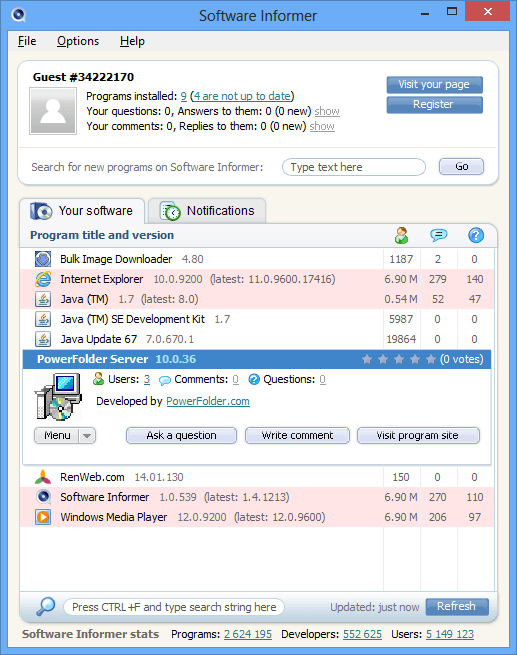Click the Program title and version header

[x=102, y=235]
